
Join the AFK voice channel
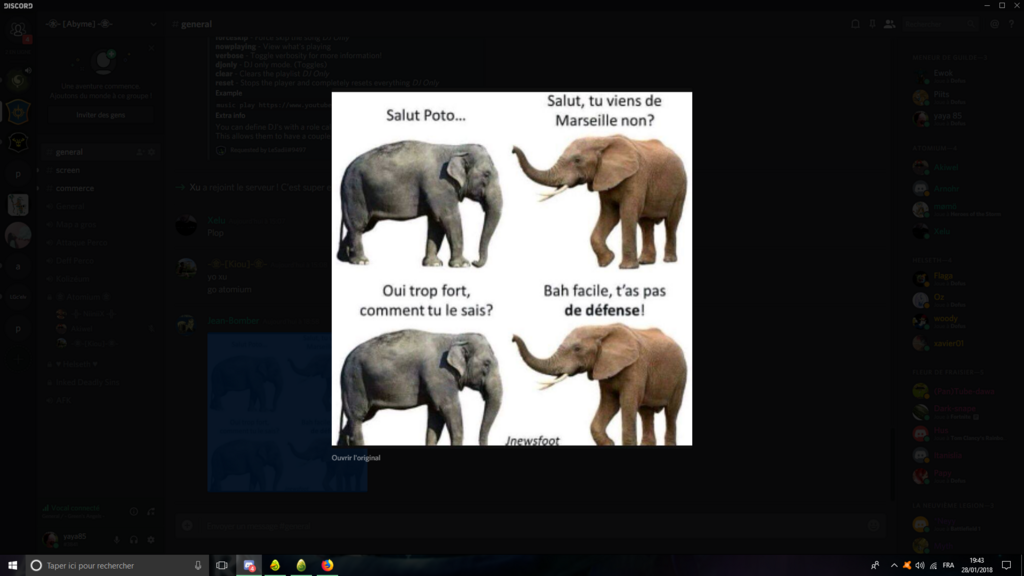63,400
